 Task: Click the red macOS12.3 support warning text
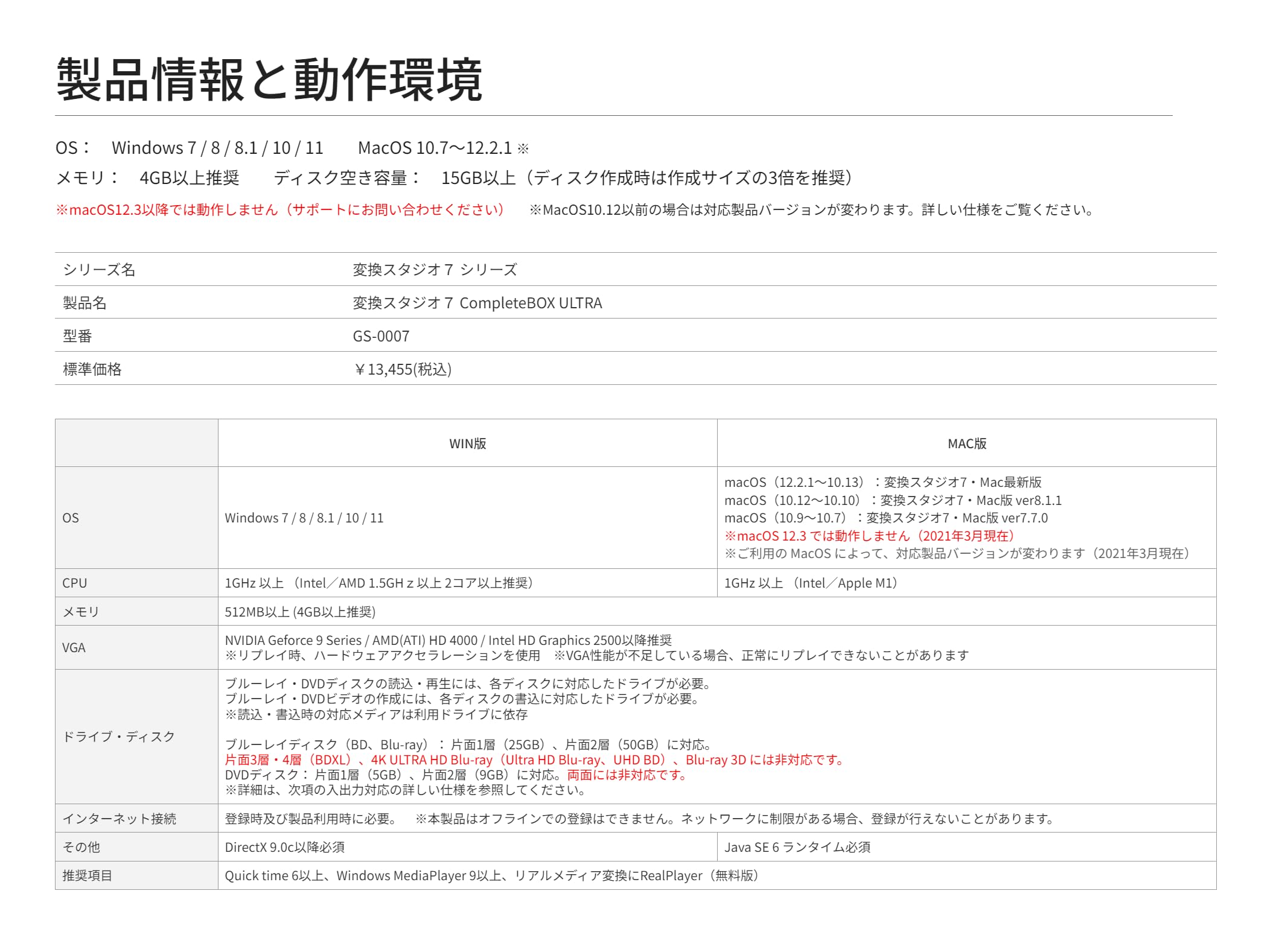pos(279,210)
